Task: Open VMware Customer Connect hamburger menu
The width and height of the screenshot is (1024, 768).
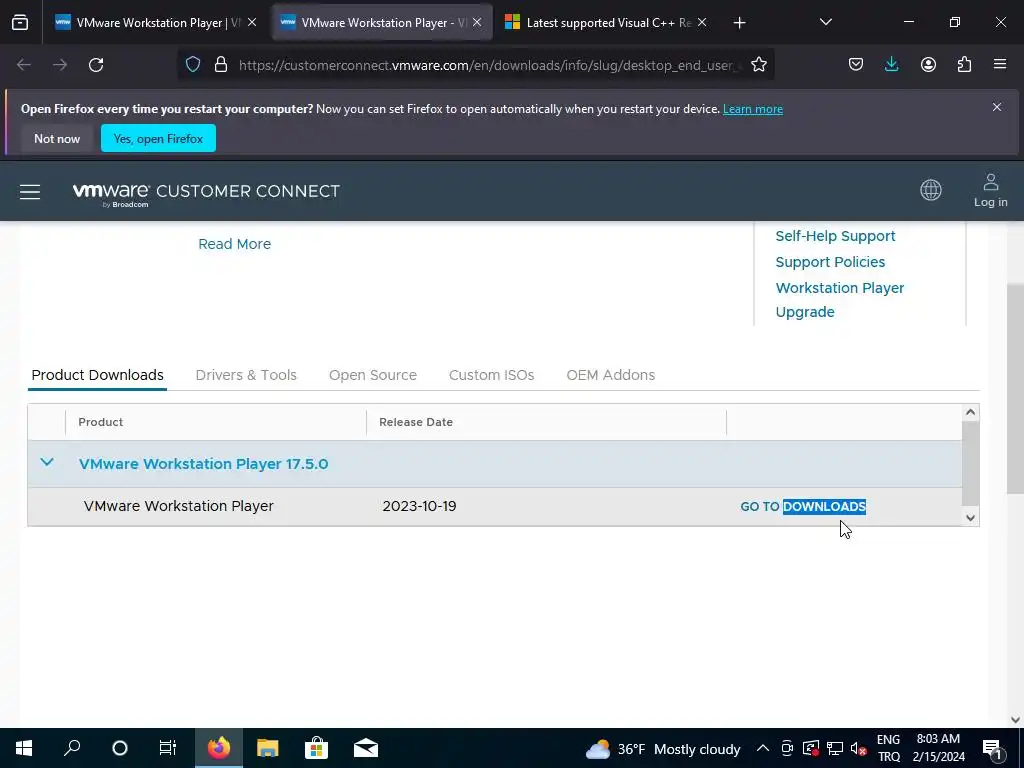Action: point(30,191)
